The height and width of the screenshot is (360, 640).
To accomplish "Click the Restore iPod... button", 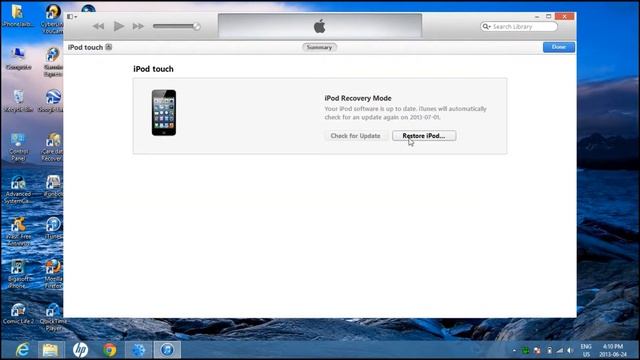I will pos(424,136).
